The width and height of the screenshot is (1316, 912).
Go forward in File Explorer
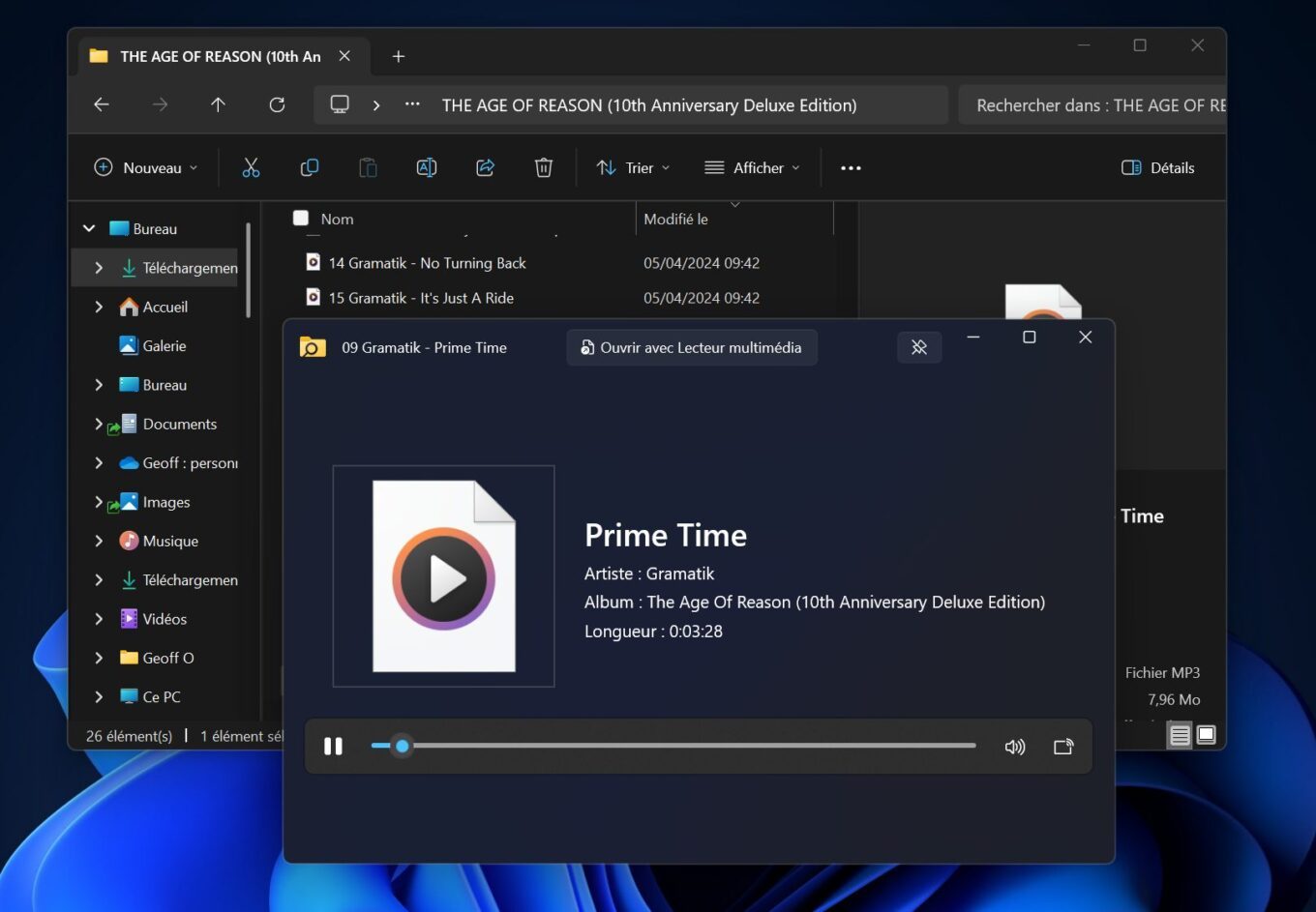click(x=161, y=104)
